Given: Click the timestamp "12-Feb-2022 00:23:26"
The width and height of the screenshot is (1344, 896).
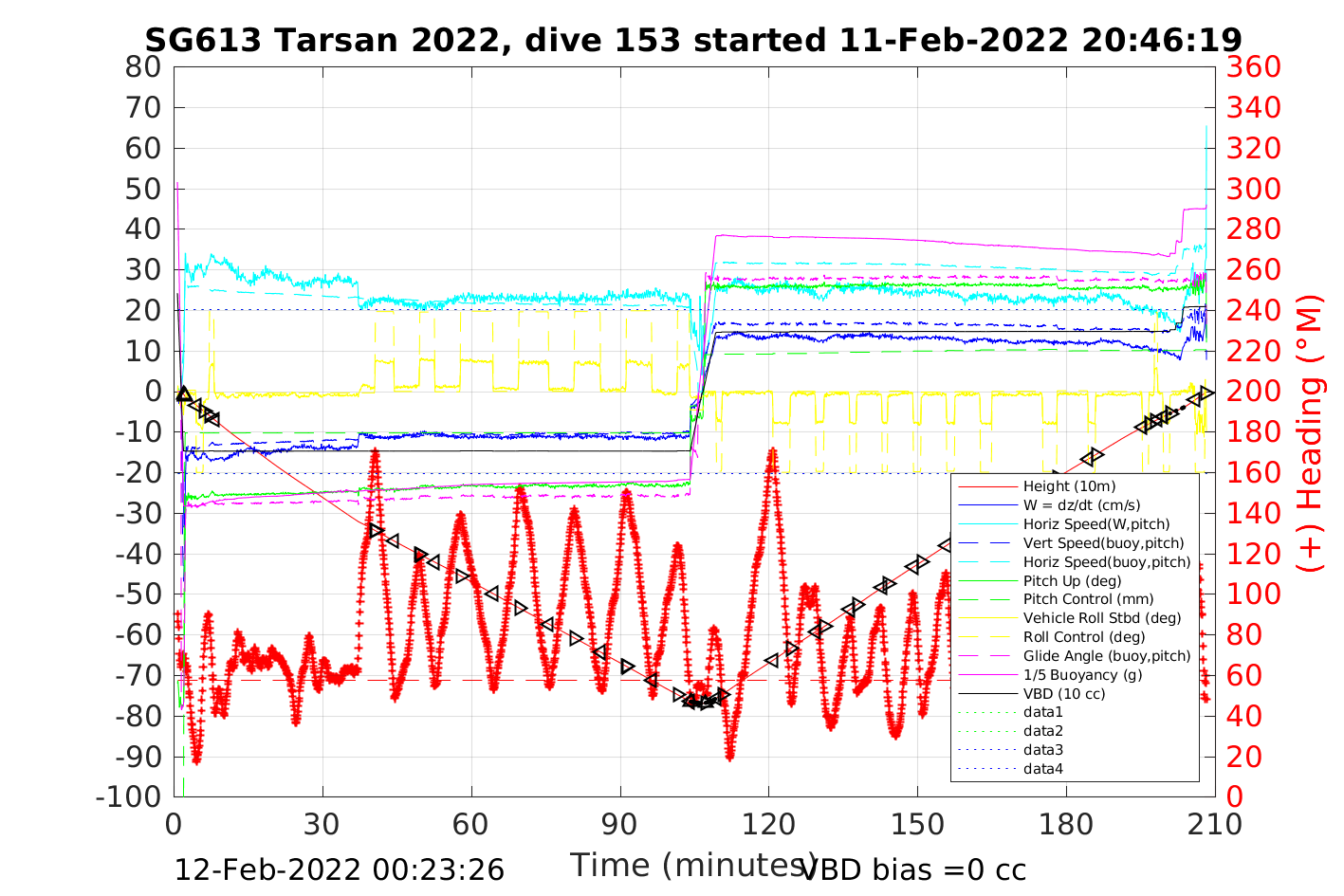Looking at the screenshot, I should click(x=340, y=870).
